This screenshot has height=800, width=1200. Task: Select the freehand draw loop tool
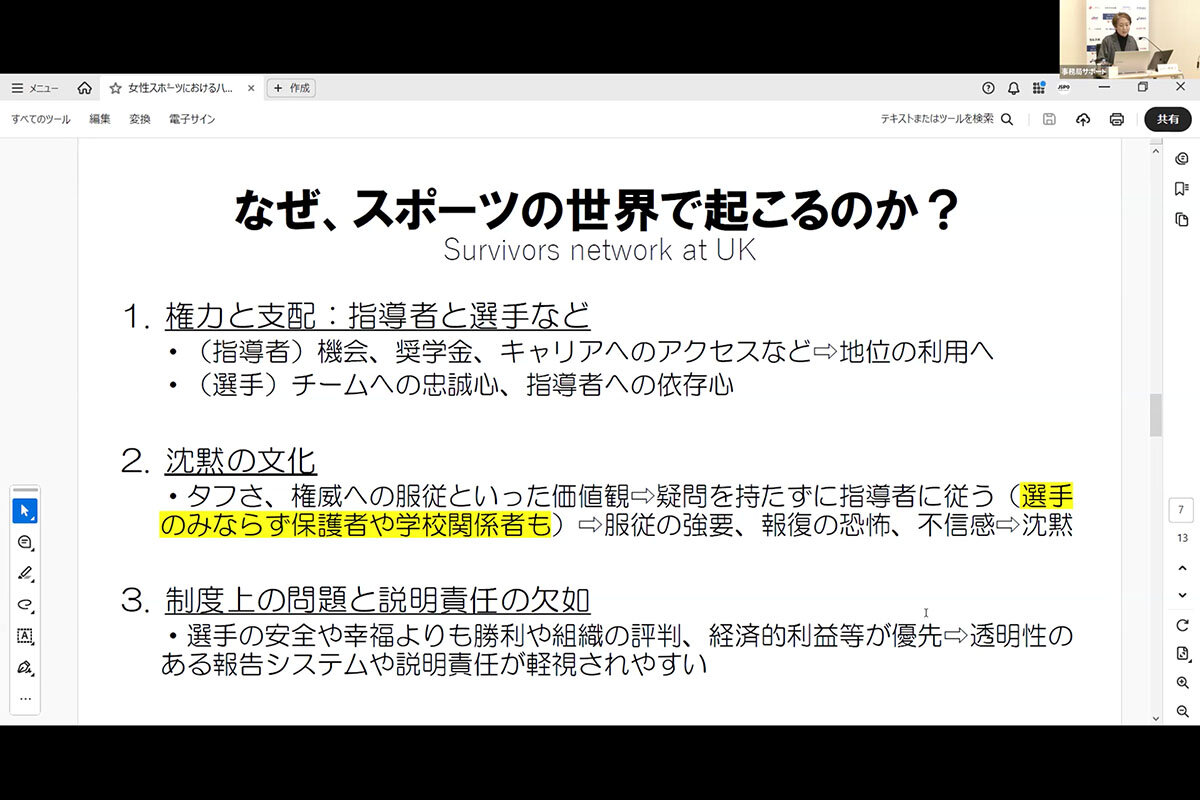click(x=25, y=604)
